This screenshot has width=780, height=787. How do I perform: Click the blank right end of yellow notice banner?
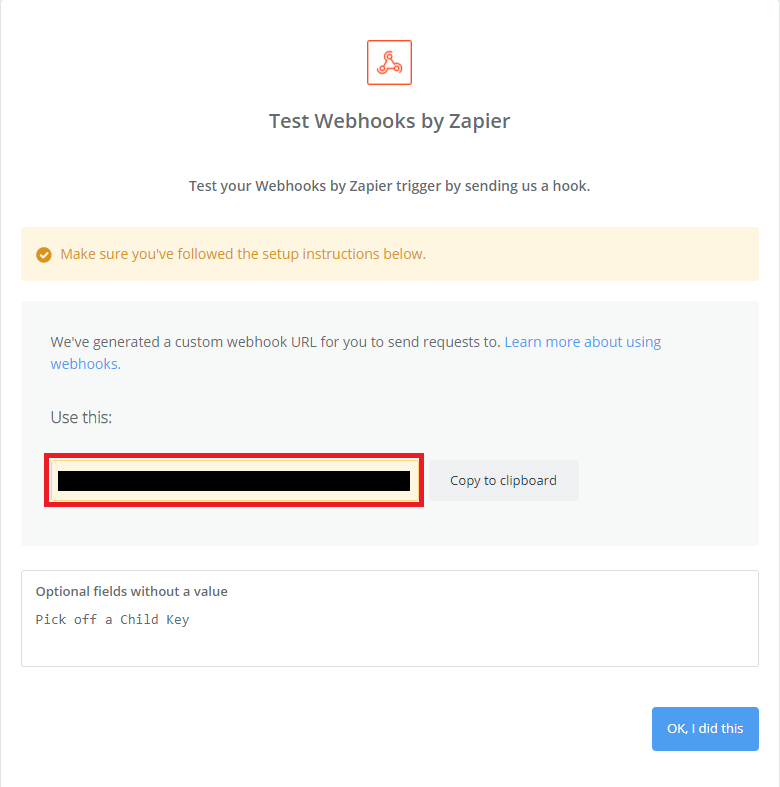point(650,254)
